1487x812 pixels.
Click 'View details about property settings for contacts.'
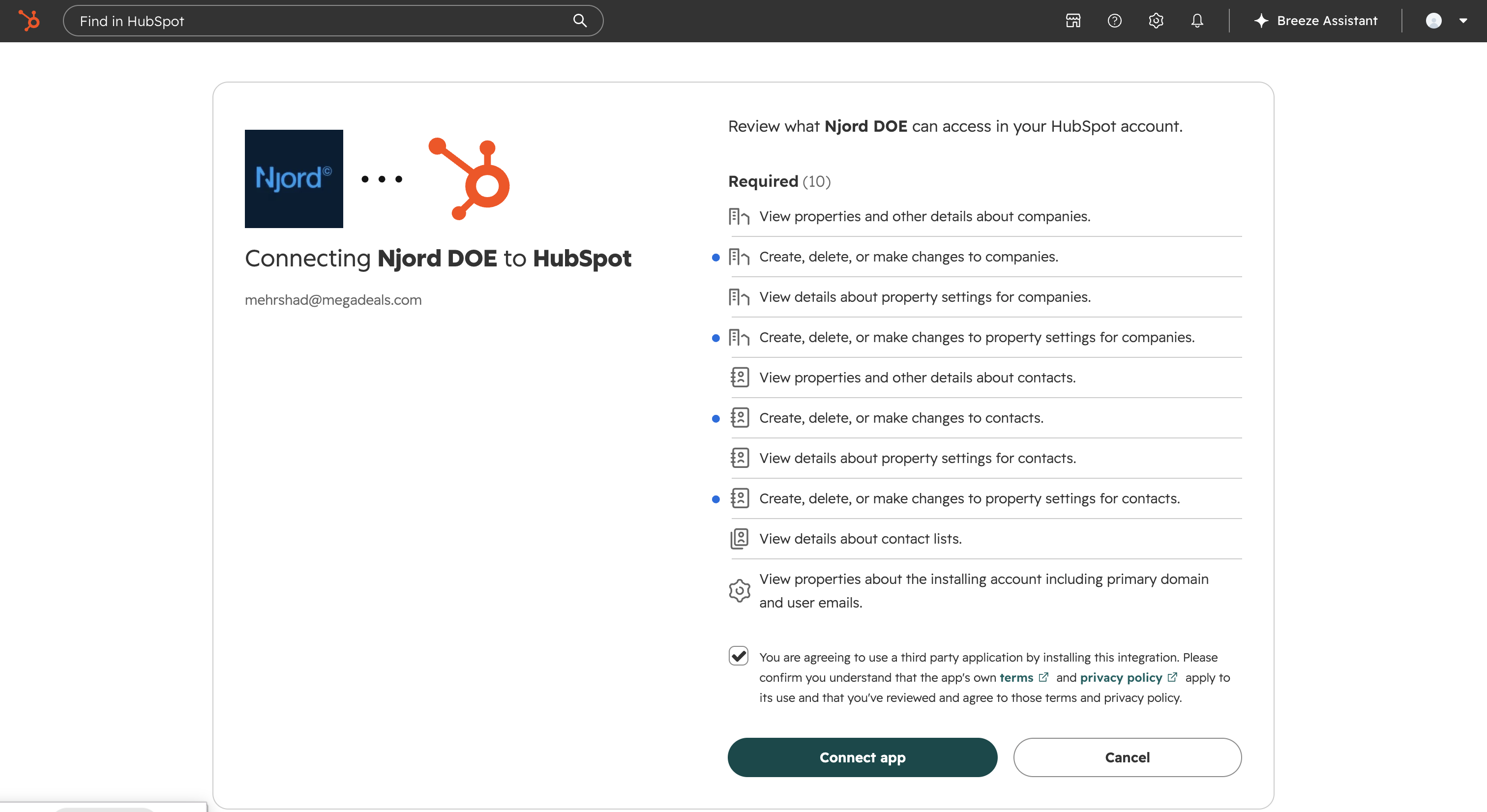click(917, 458)
